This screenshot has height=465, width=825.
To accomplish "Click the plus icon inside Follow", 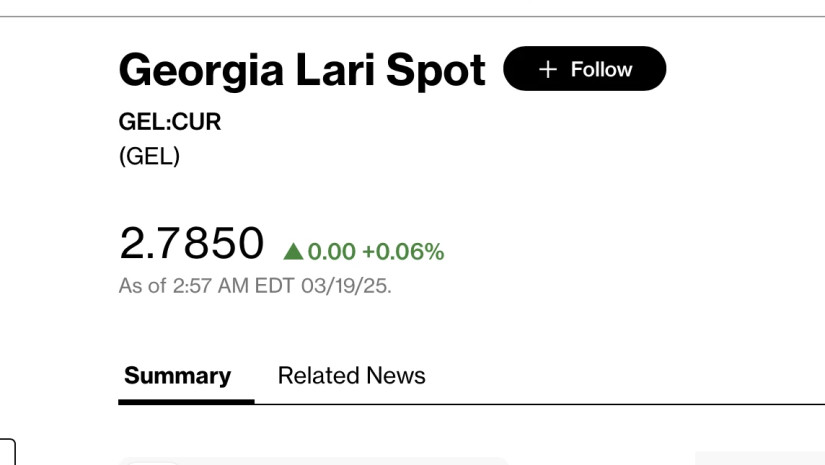I will coord(548,69).
